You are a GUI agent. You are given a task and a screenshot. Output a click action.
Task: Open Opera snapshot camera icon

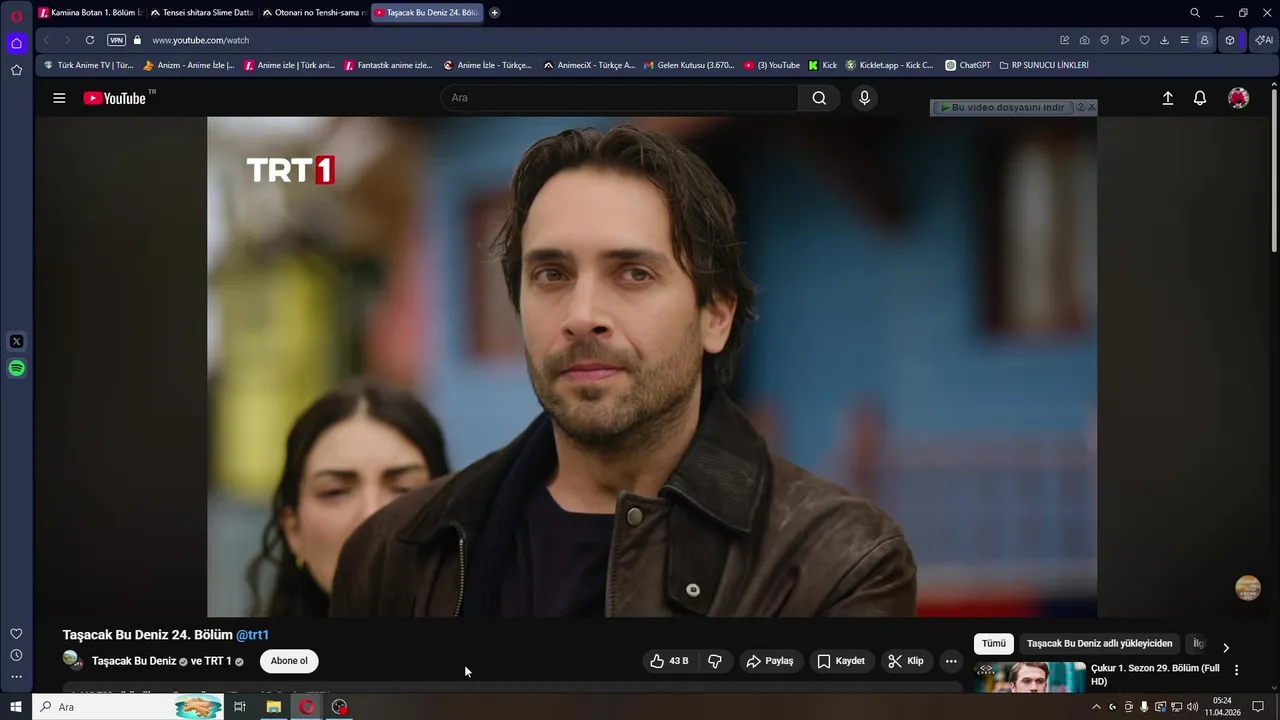(x=1085, y=40)
